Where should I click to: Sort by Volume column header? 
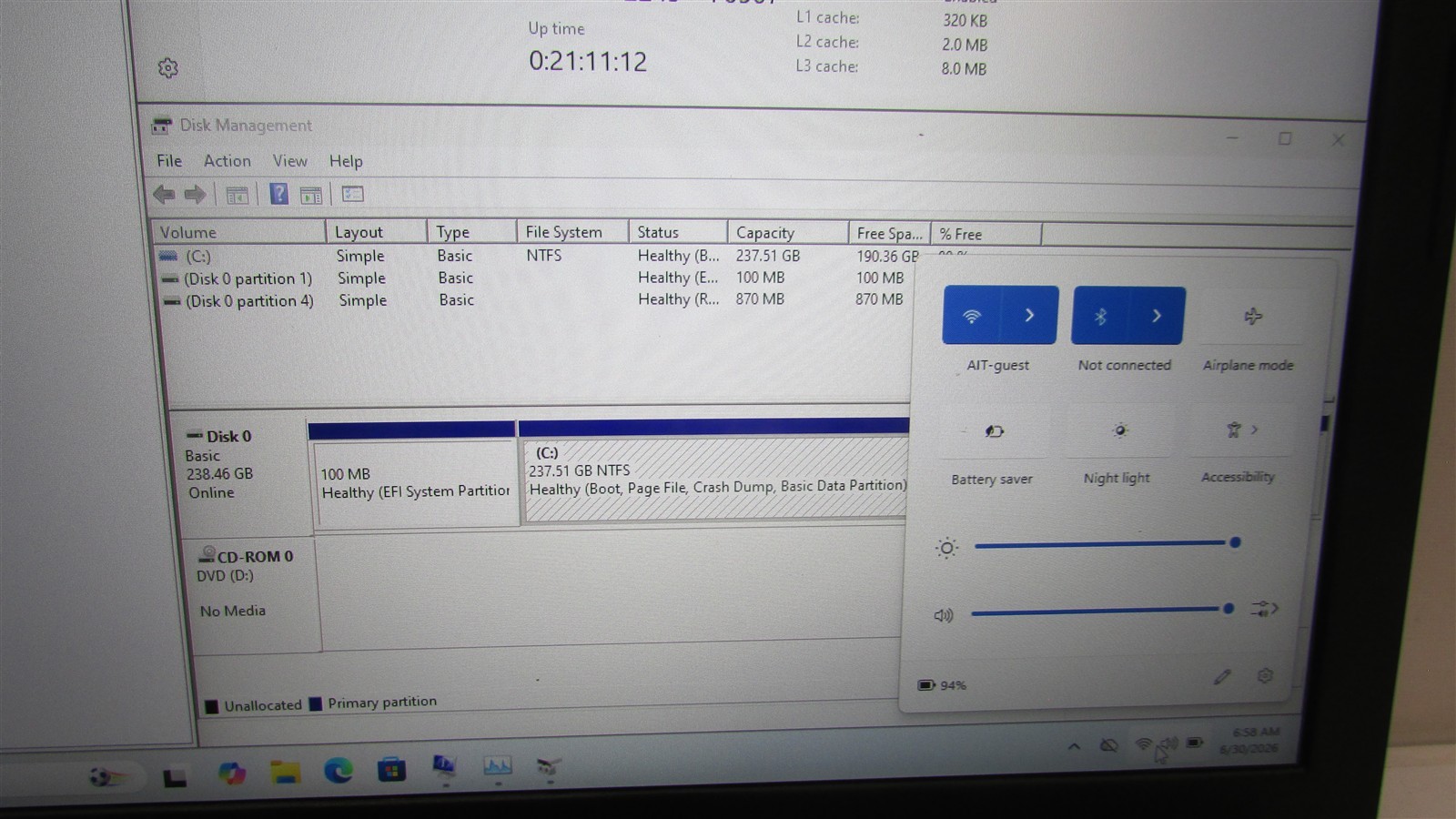point(238,232)
